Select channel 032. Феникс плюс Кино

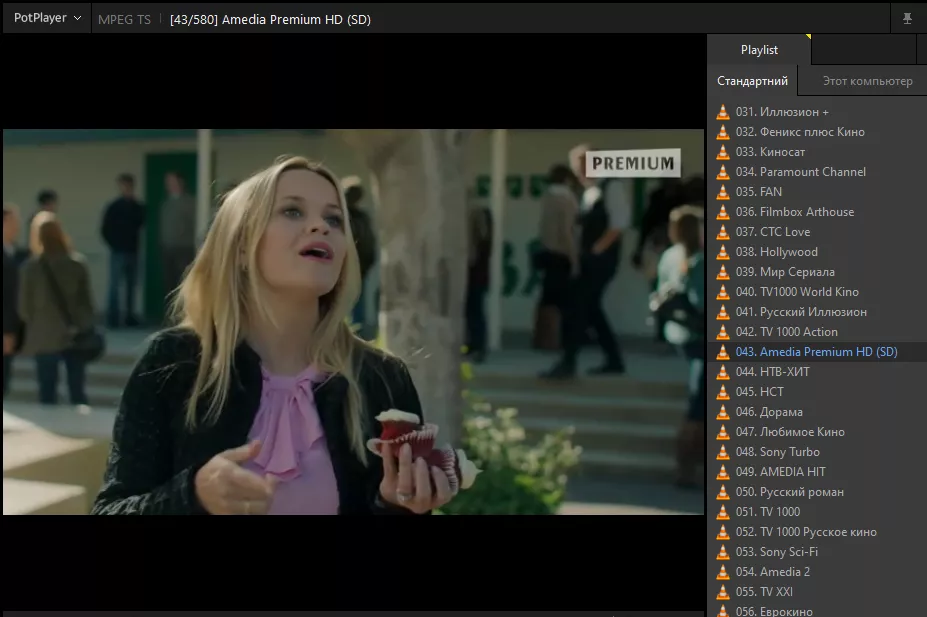point(818,132)
